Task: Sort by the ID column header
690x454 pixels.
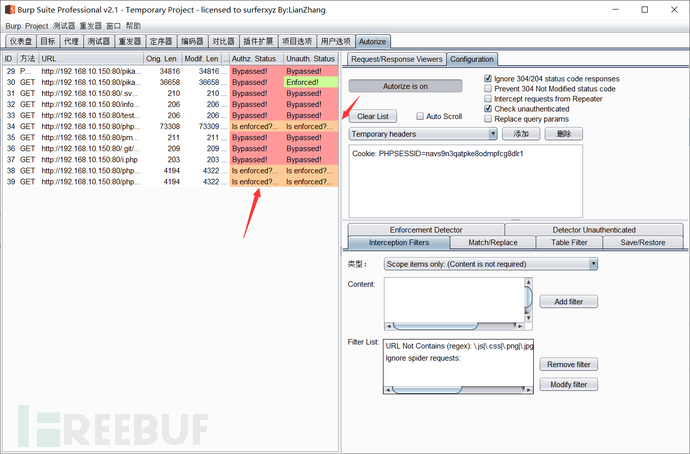Action: pyautogui.click(x=9, y=59)
